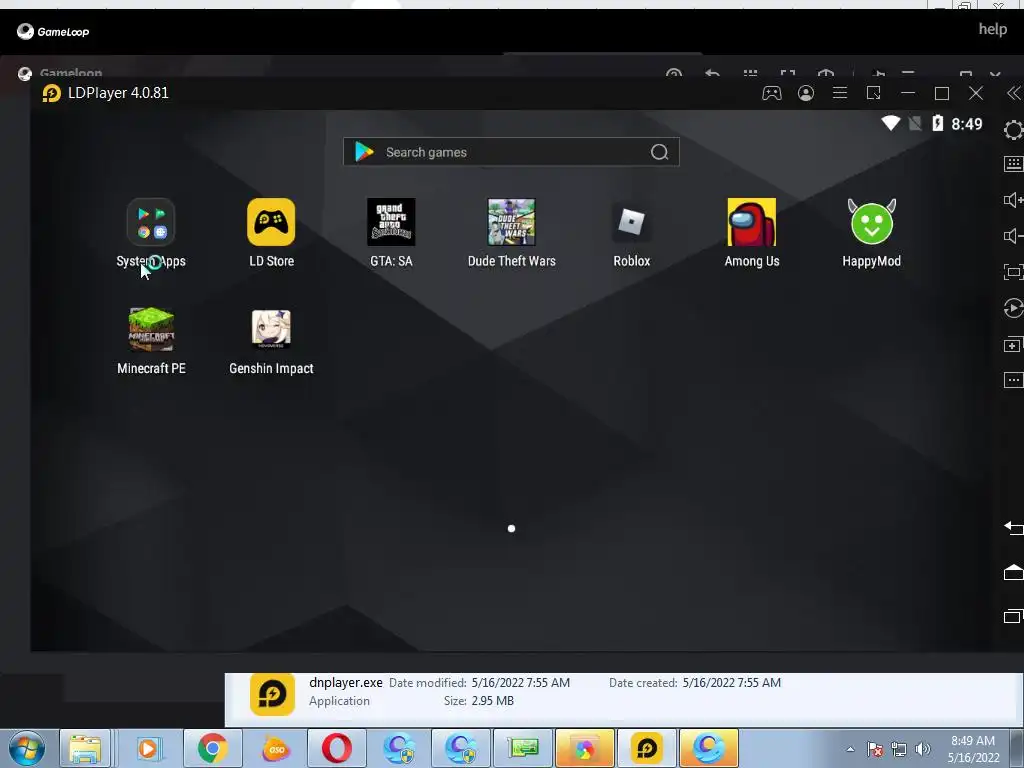This screenshot has width=1024, height=768.
Task: Open the media player taskbar icon
Action: coord(148,748)
